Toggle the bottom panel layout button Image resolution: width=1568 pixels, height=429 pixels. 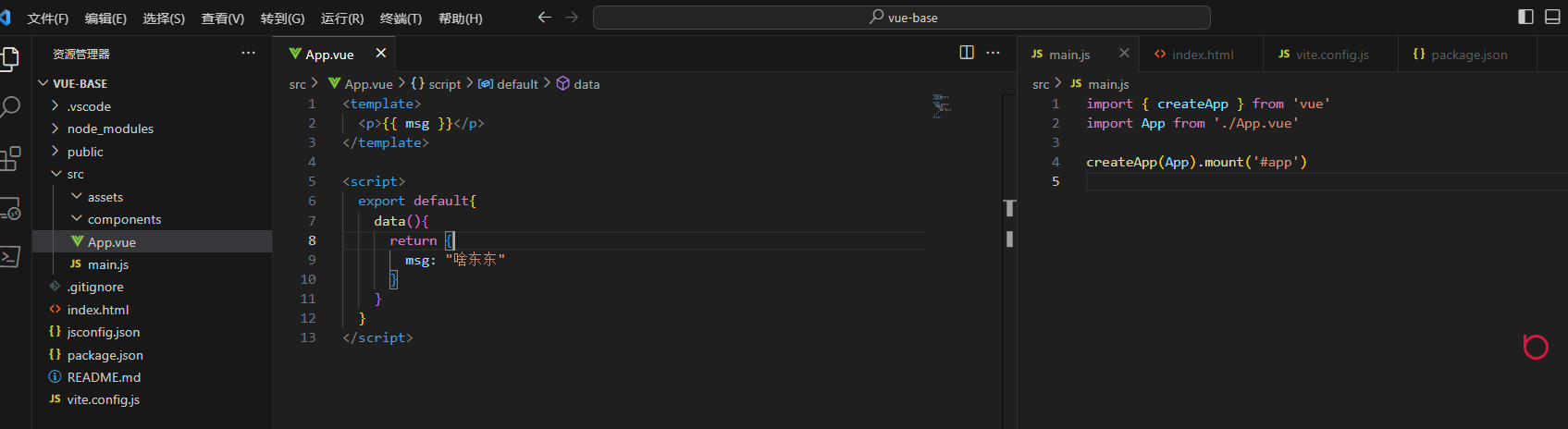tap(1552, 17)
